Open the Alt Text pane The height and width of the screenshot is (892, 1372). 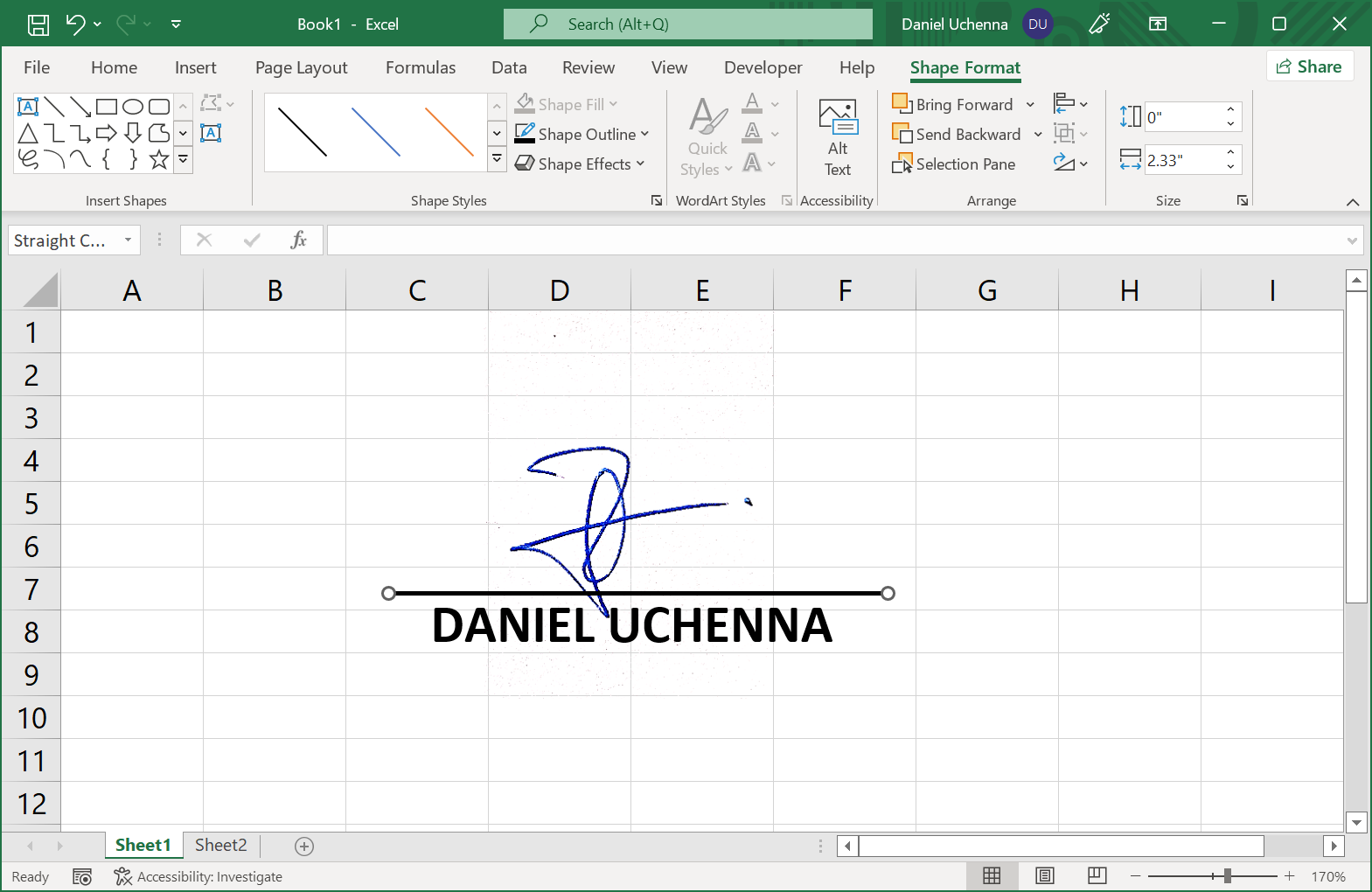(838, 137)
